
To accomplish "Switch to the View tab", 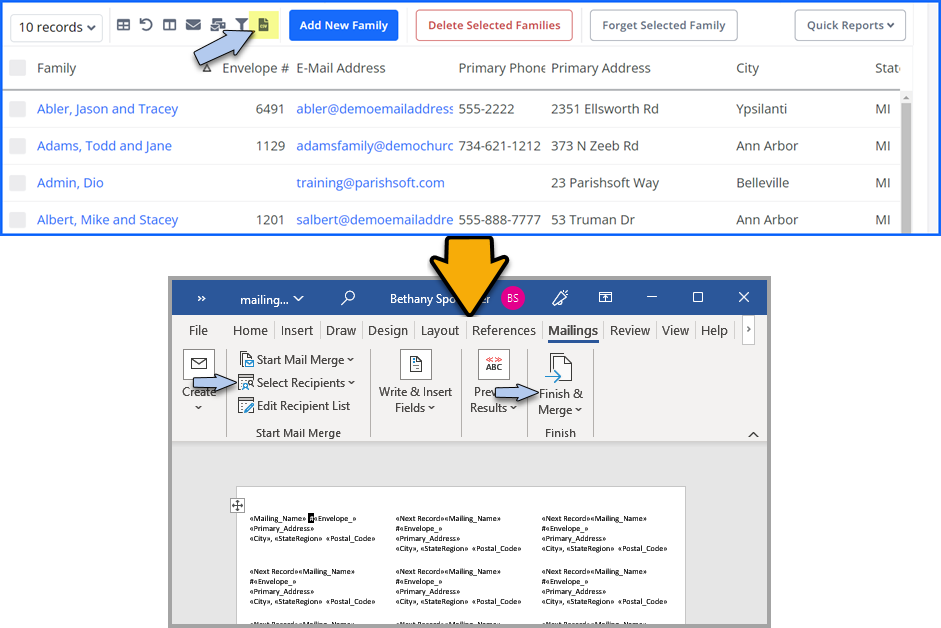I will pyautogui.click(x=675, y=331).
